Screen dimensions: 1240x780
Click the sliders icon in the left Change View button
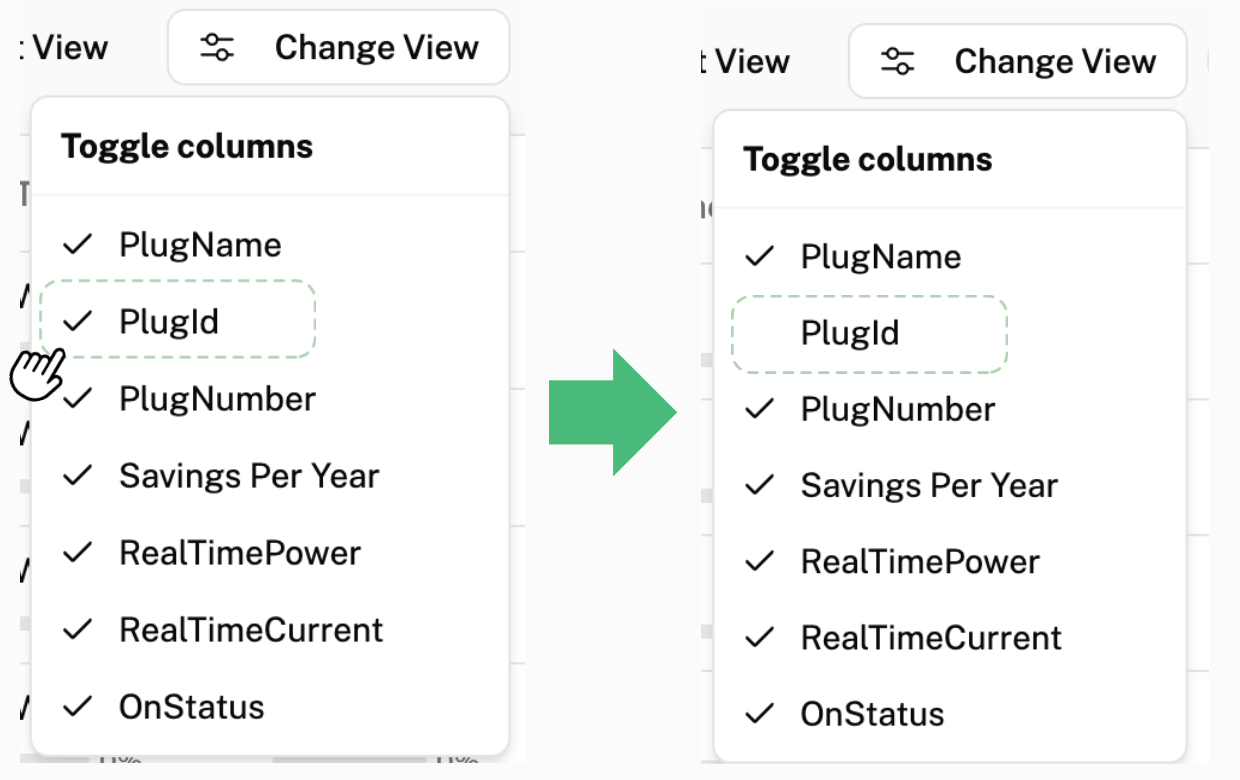point(217,47)
